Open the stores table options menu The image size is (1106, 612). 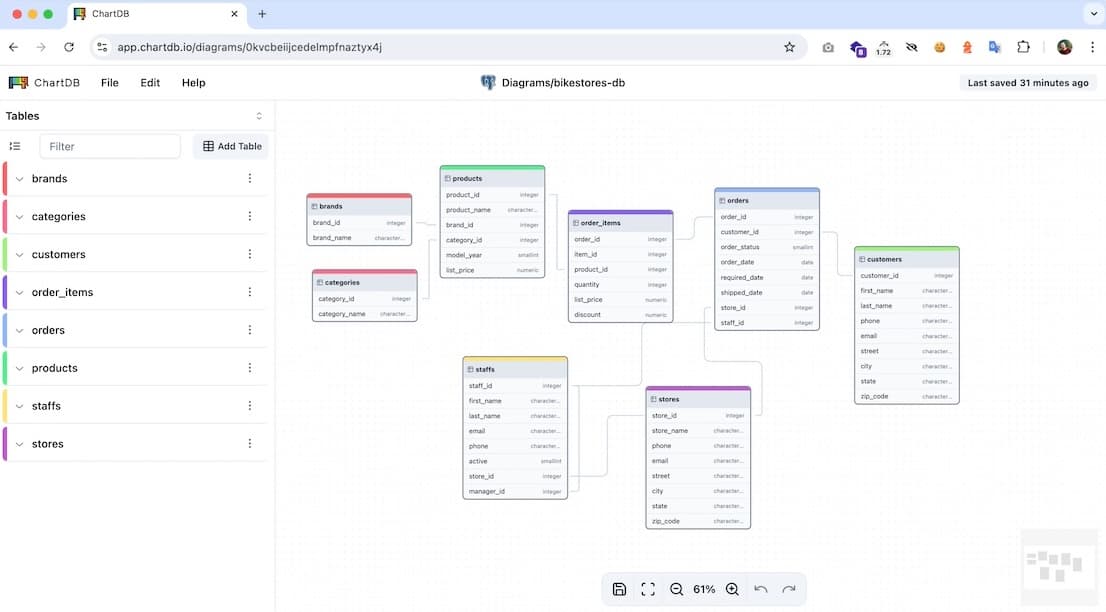(249, 443)
